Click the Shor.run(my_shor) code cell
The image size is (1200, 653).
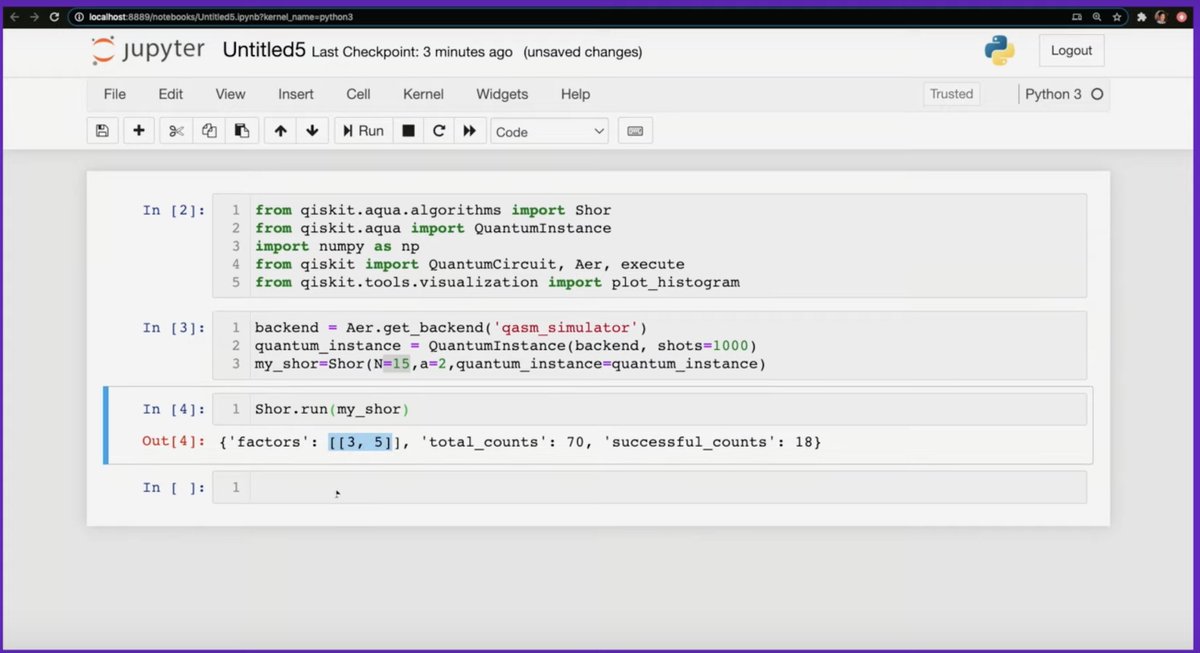667,409
